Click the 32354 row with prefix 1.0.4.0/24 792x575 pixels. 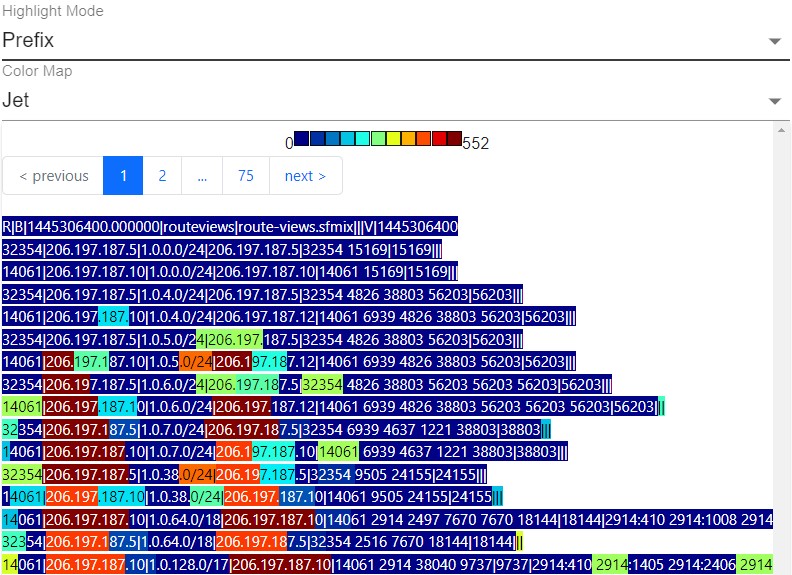click(262, 295)
